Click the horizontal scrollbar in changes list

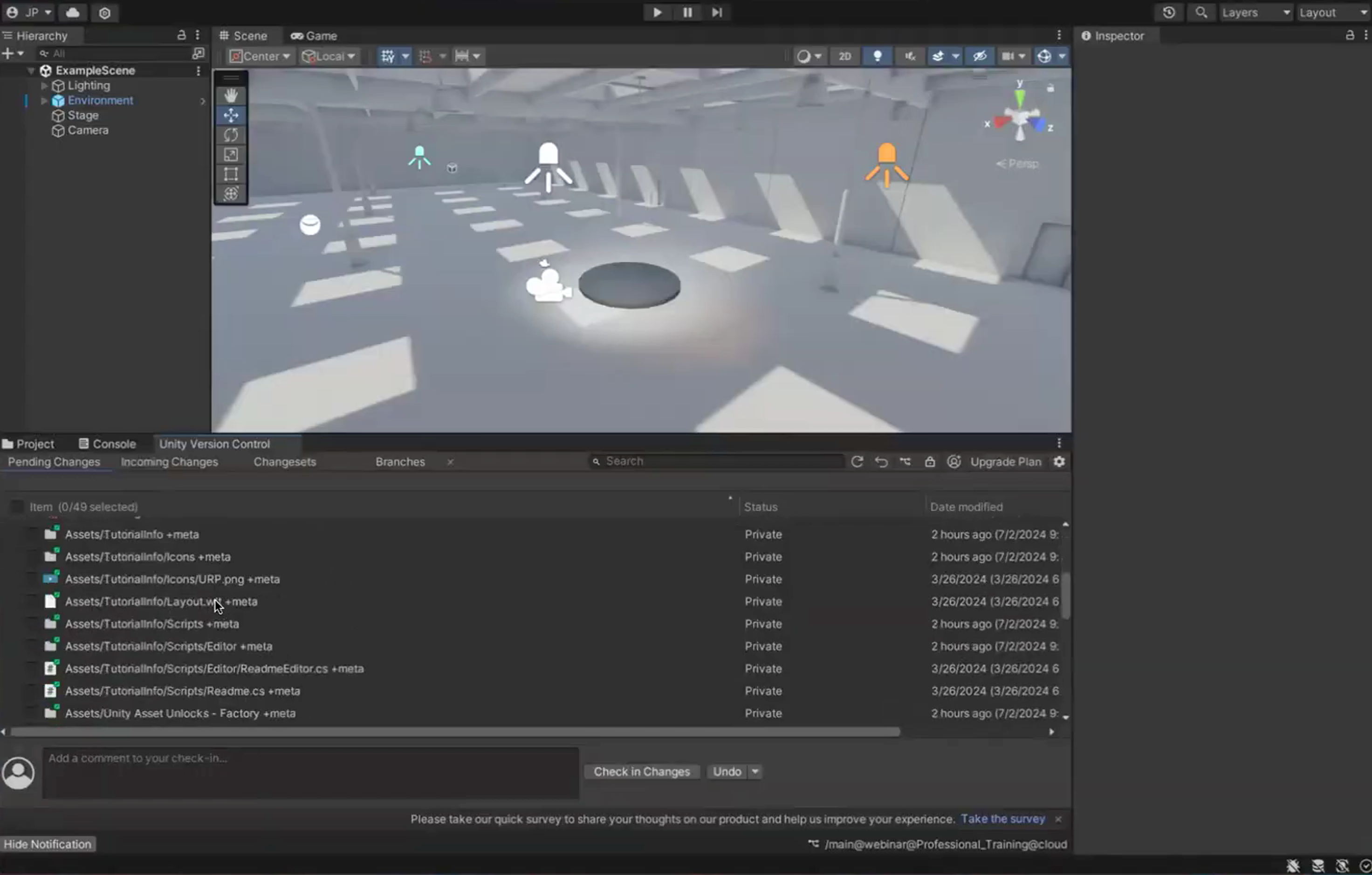(455, 731)
